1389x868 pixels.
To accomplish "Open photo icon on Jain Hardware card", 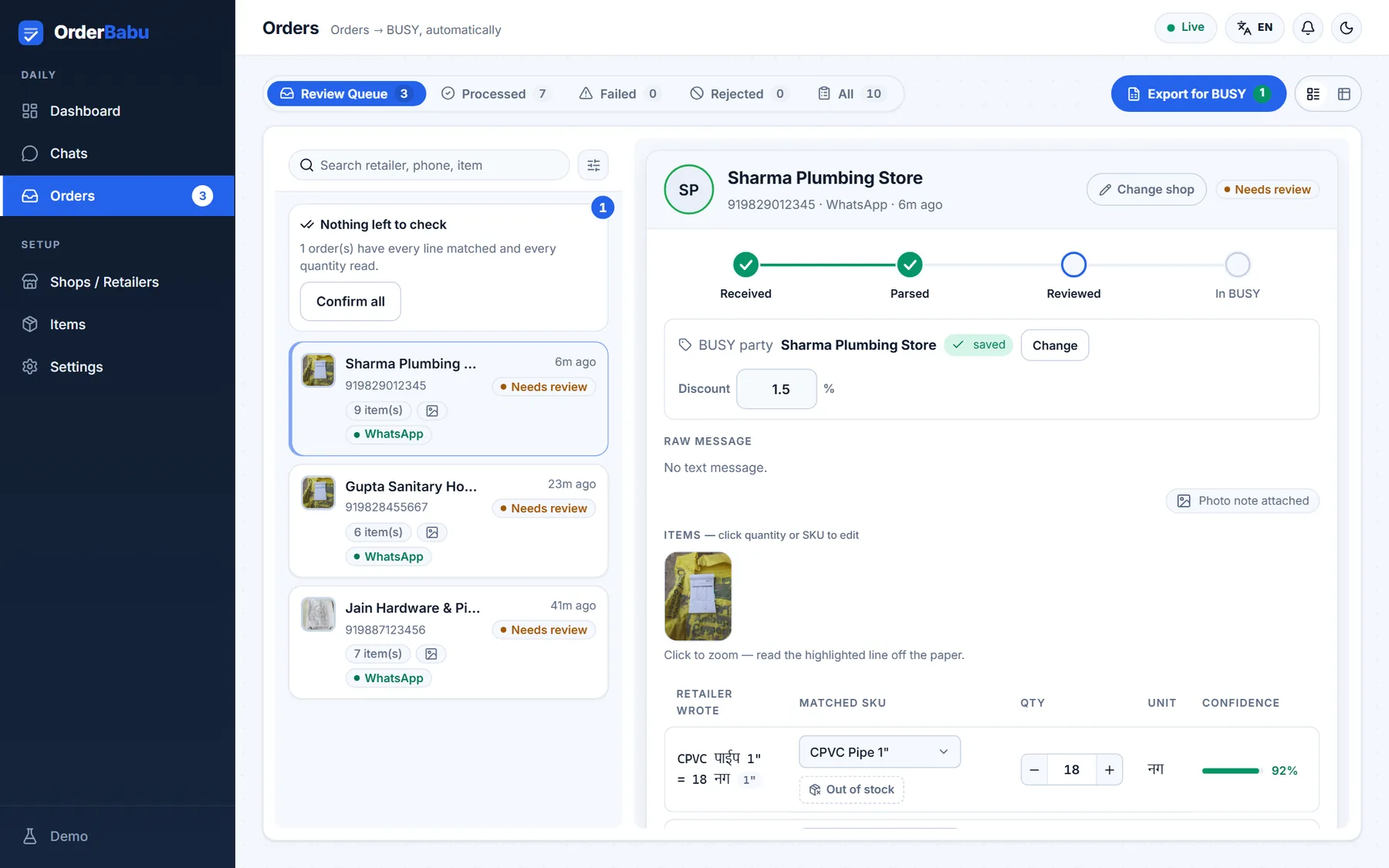I will pyautogui.click(x=431, y=654).
